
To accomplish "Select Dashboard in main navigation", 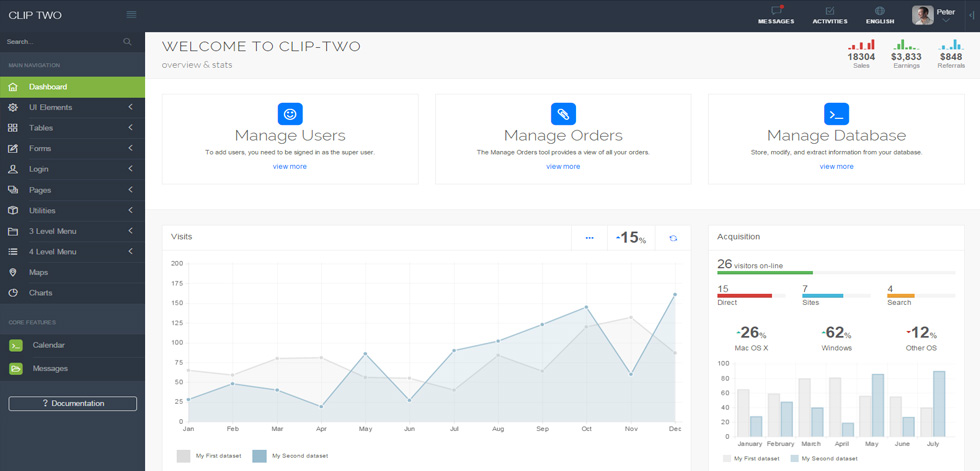I will pyautogui.click(x=72, y=87).
